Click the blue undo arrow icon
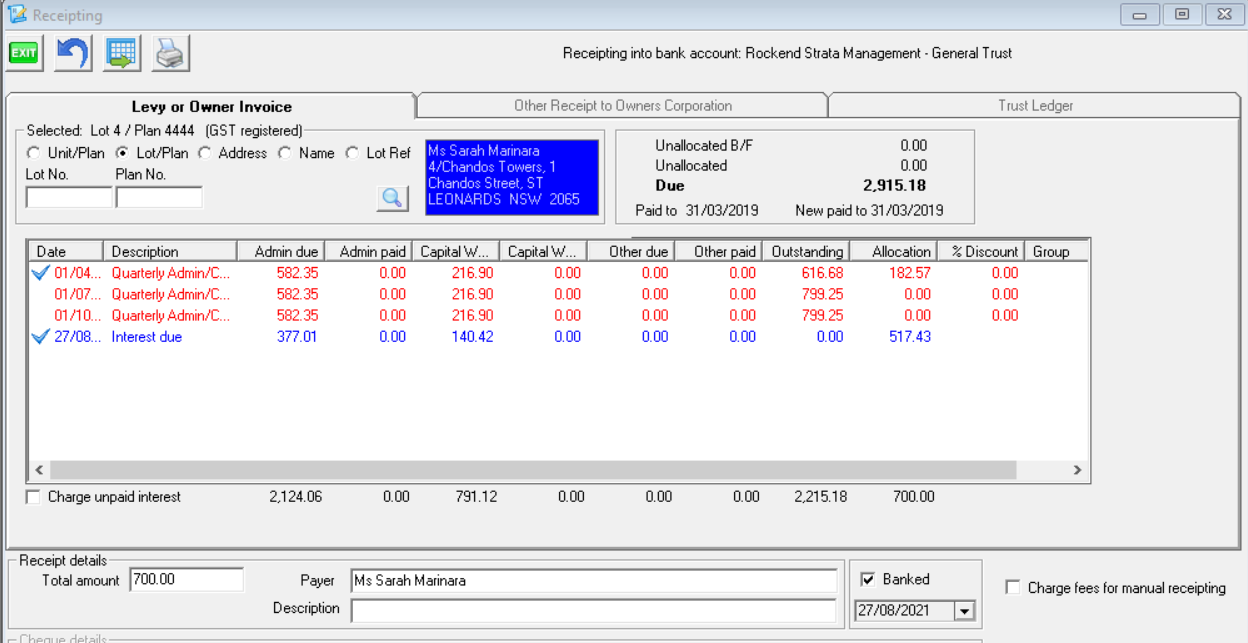This screenshot has height=643, width=1248. (73, 54)
